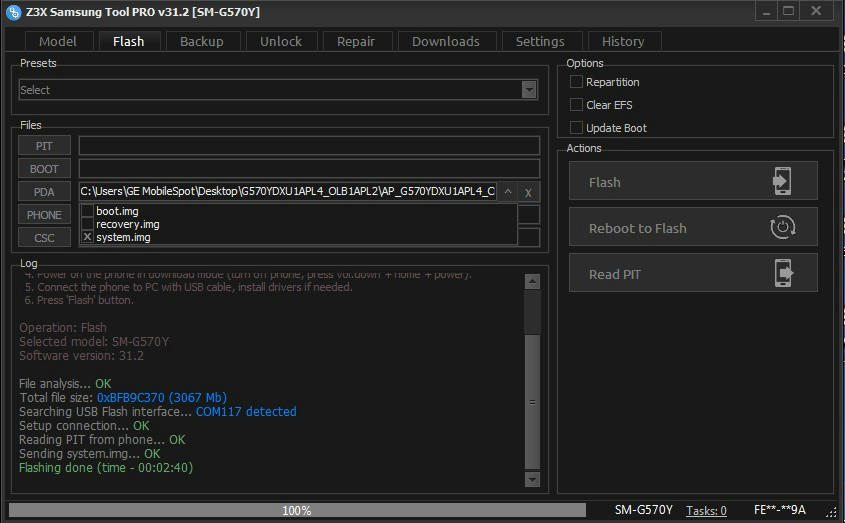Click the PHONE file button

point(44,215)
